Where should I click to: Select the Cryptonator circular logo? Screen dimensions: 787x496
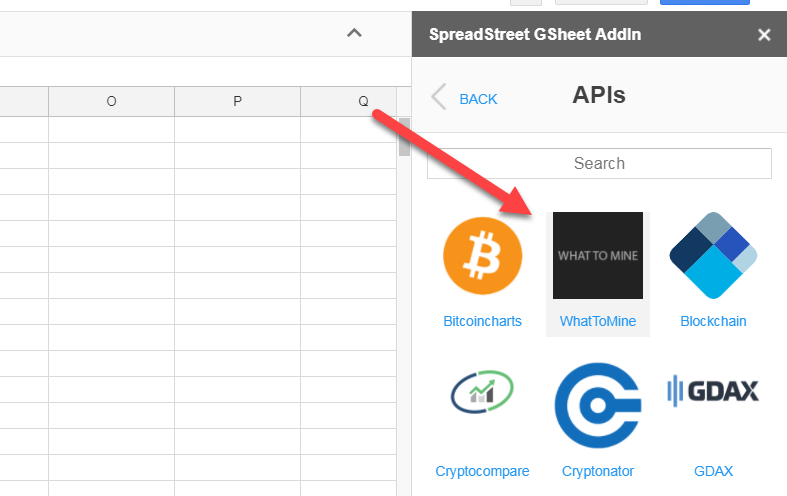point(598,405)
